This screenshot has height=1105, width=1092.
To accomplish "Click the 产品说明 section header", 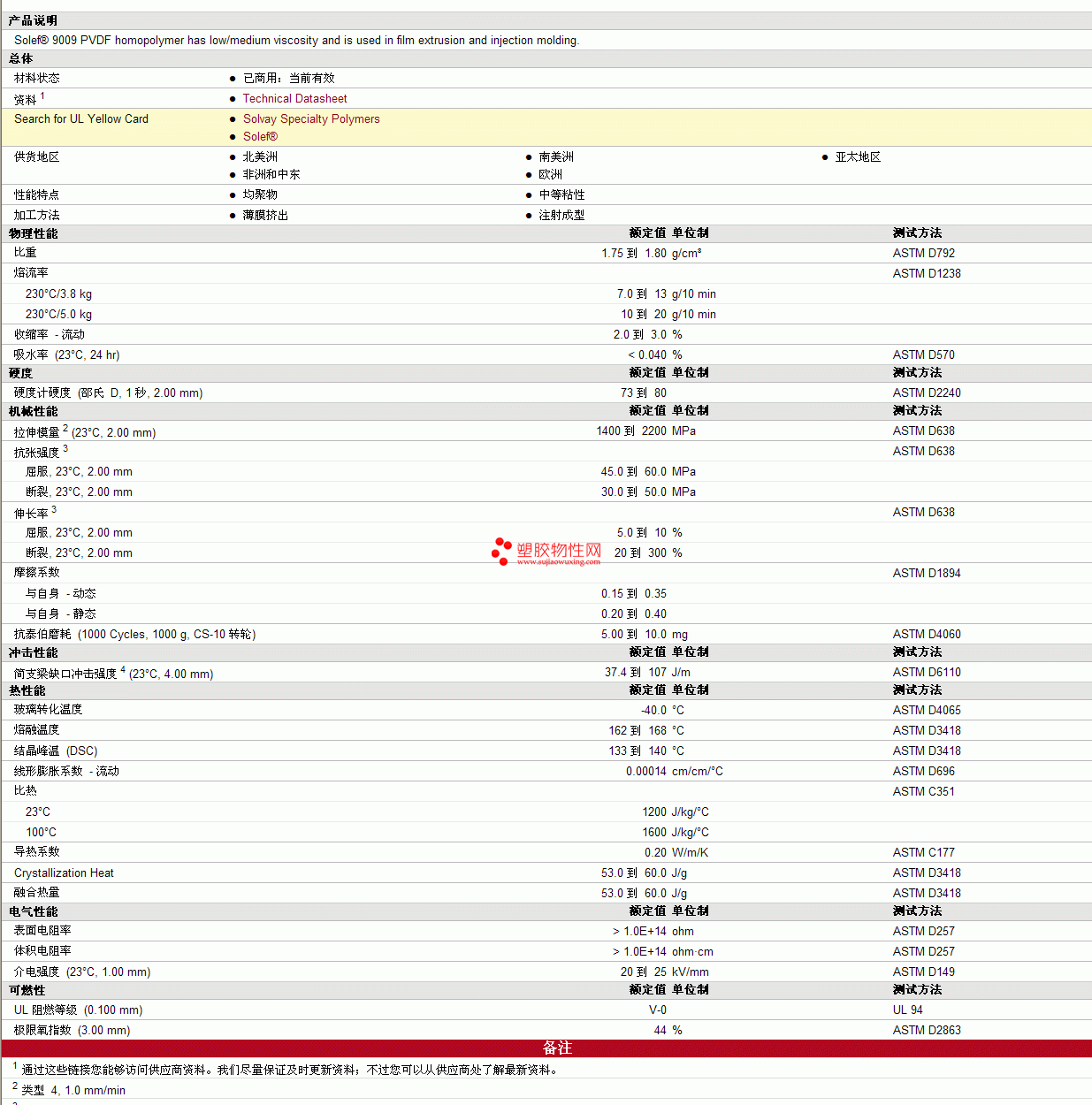I will tap(33, 20).
